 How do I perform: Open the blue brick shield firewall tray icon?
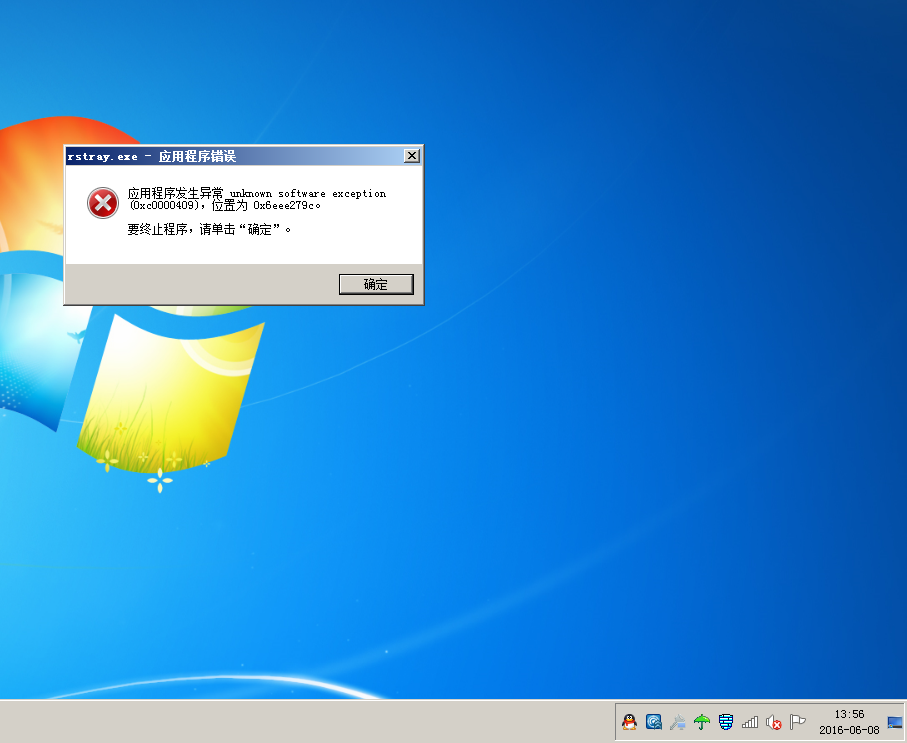[726, 722]
